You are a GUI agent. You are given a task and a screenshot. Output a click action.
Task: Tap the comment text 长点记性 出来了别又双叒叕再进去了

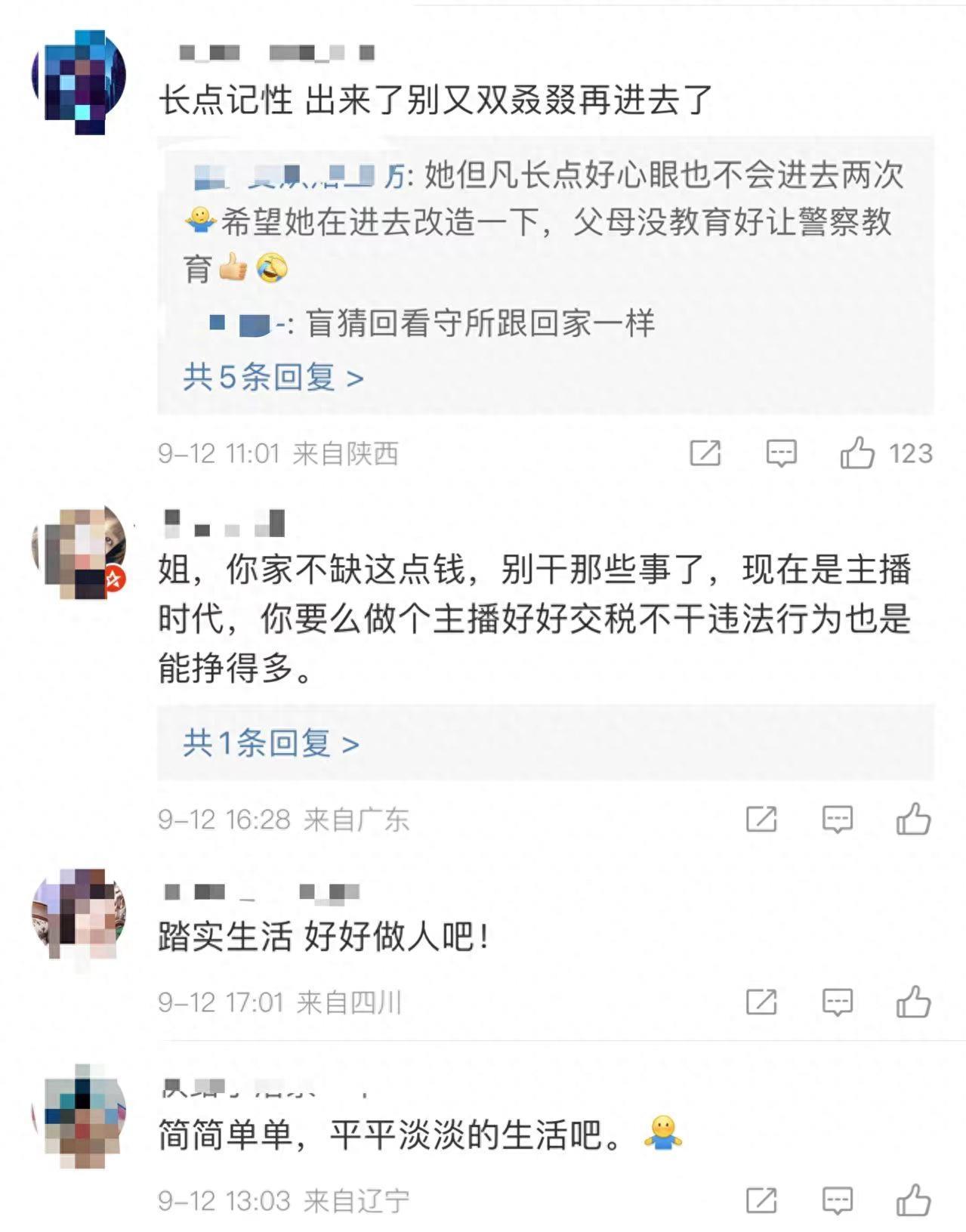click(435, 100)
